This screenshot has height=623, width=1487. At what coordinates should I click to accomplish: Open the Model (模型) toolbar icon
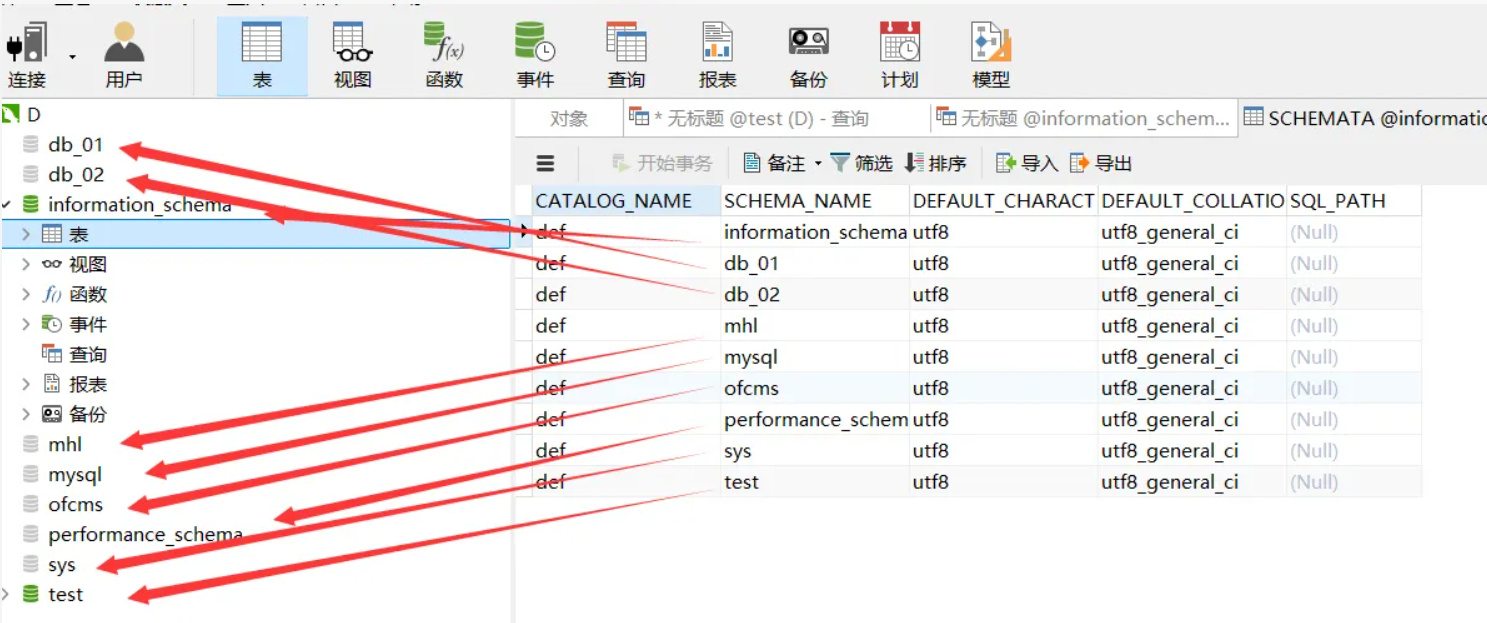(991, 55)
